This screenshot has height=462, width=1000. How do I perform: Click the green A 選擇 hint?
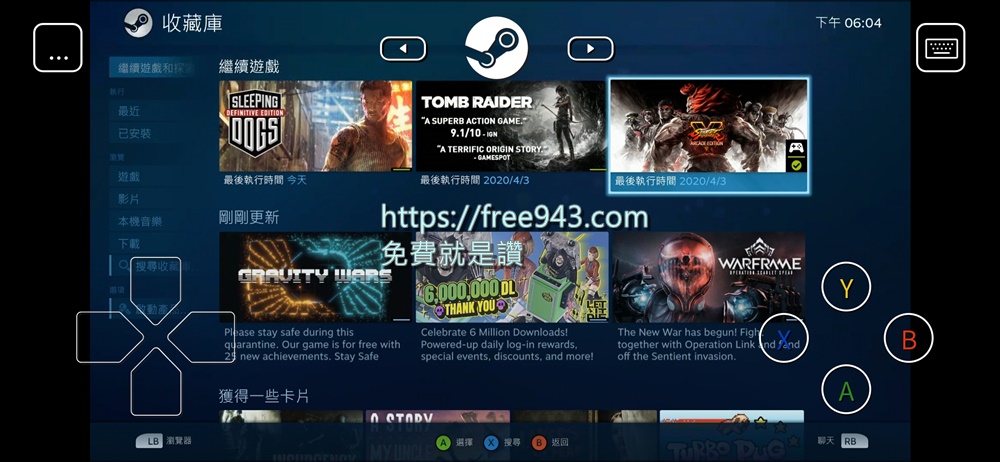pos(454,442)
